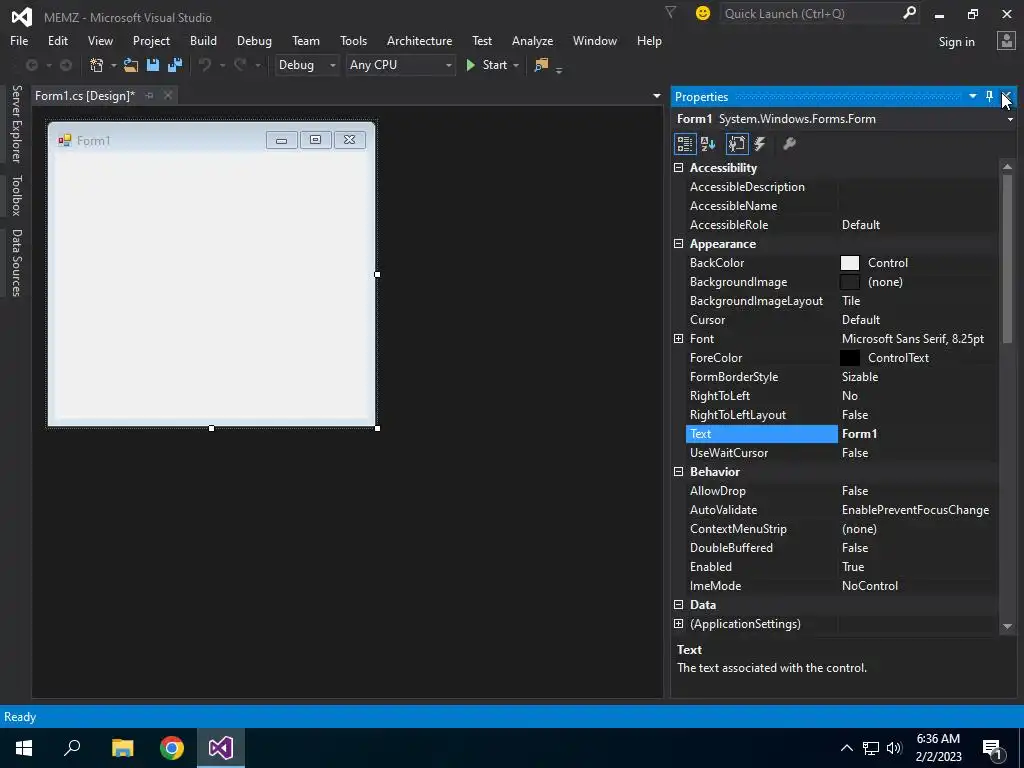
Task: Click the Open File toolbar icon
Action: point(131,65)
